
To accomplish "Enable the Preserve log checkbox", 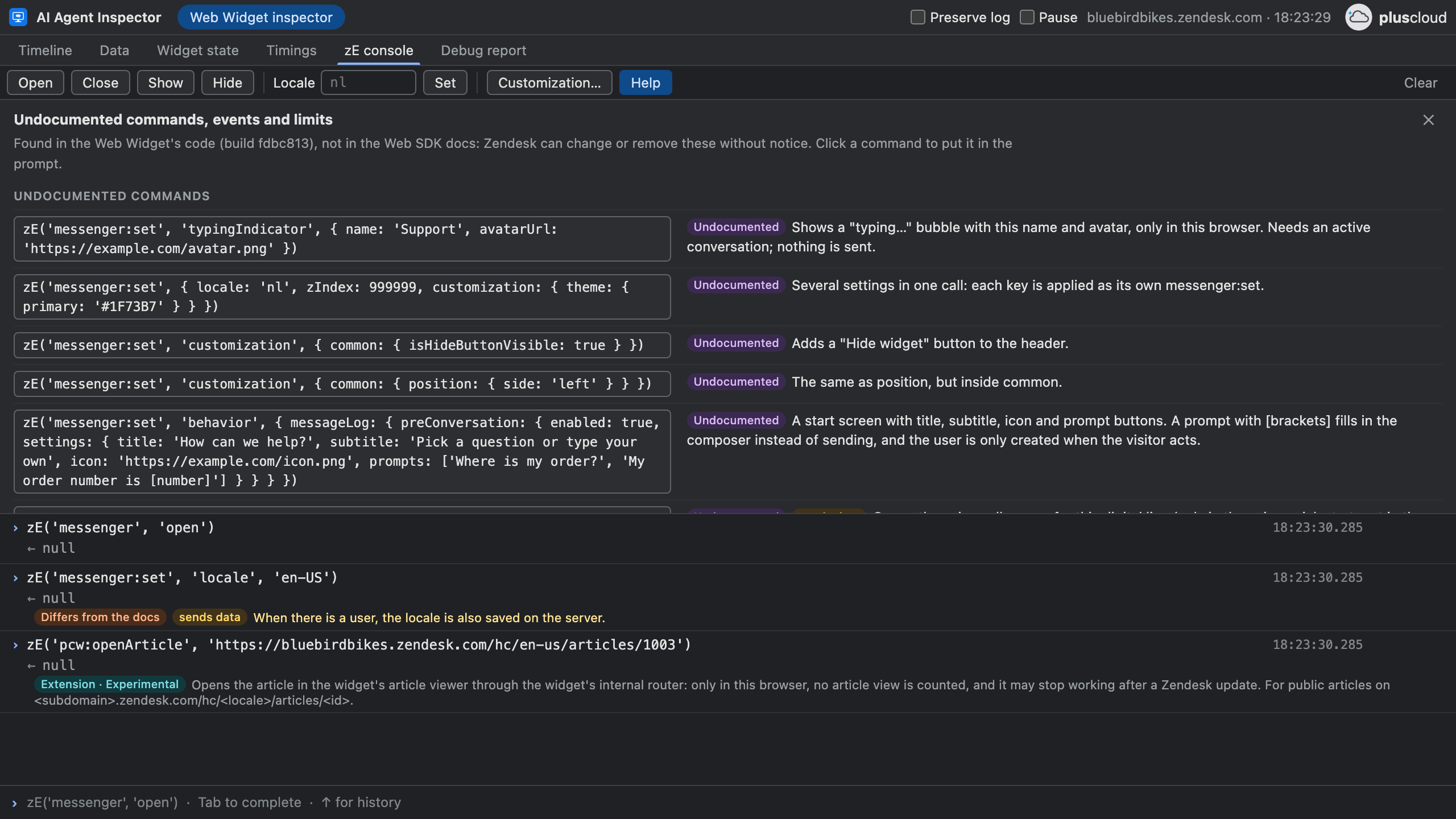I will (917, 17).
